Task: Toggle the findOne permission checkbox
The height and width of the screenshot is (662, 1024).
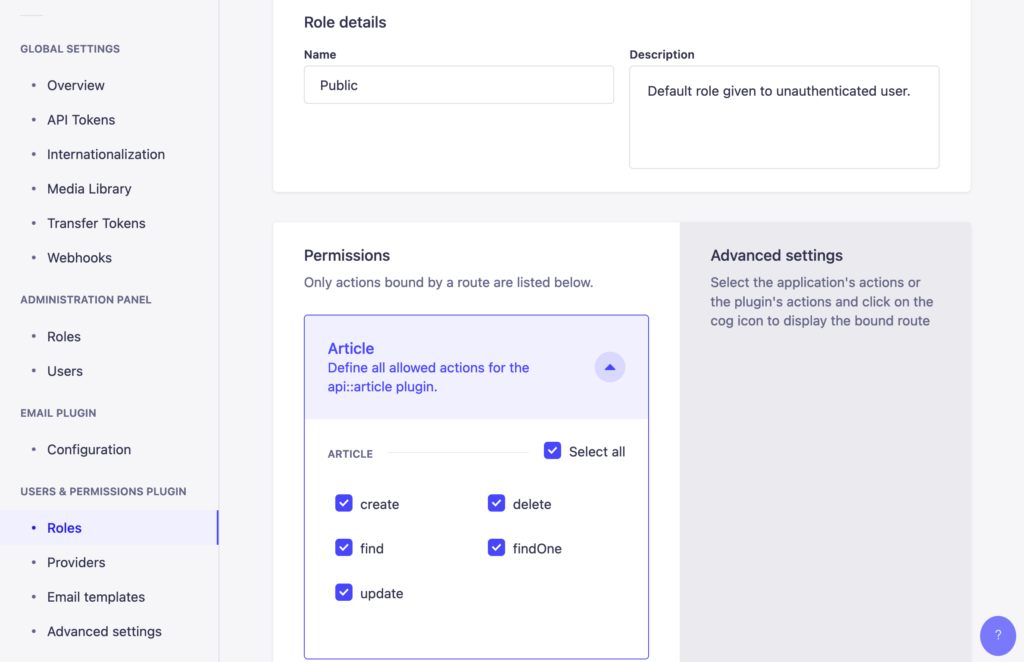Action: tap(496, 547)
